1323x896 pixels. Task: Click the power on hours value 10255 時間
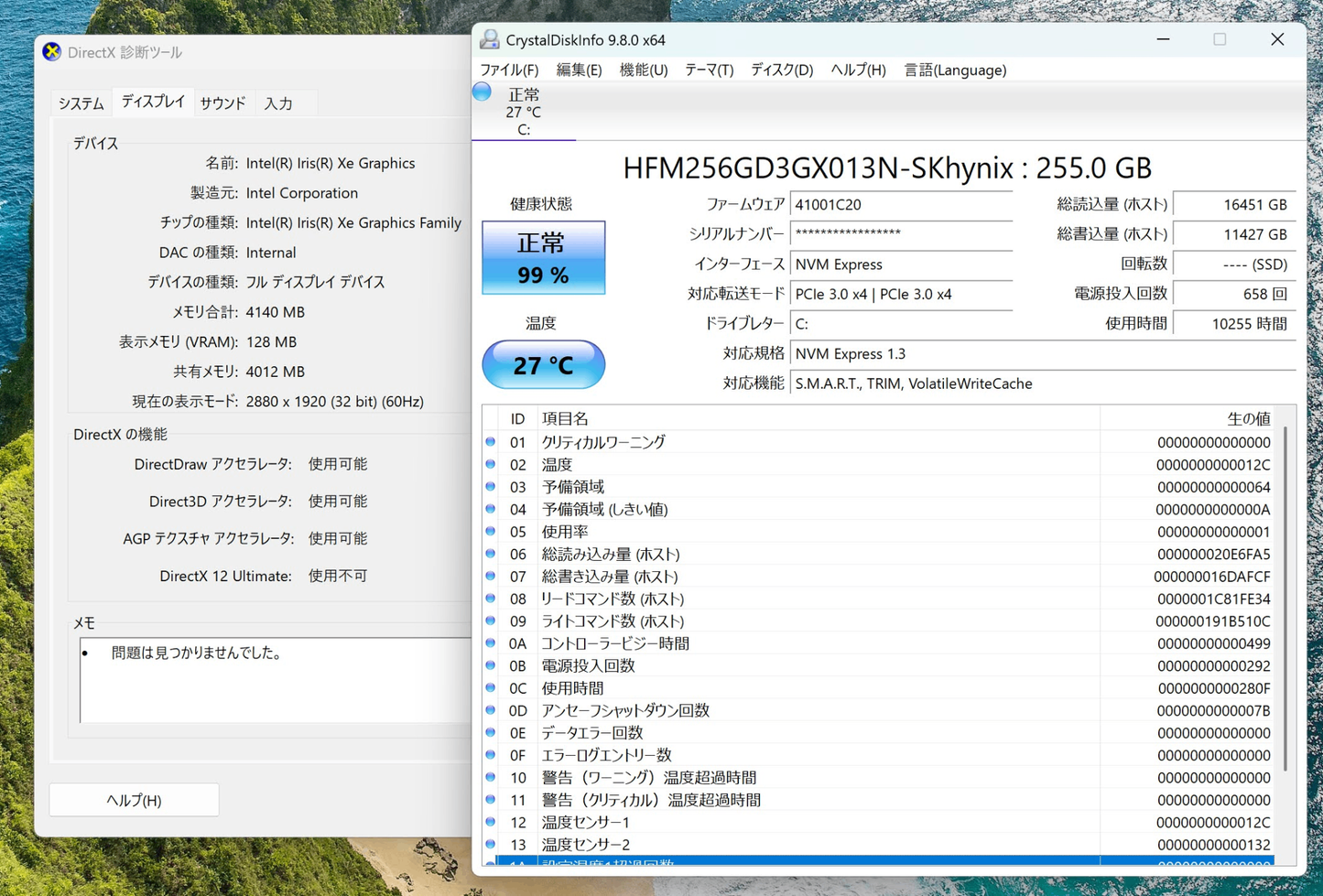tap(1234, 324)
